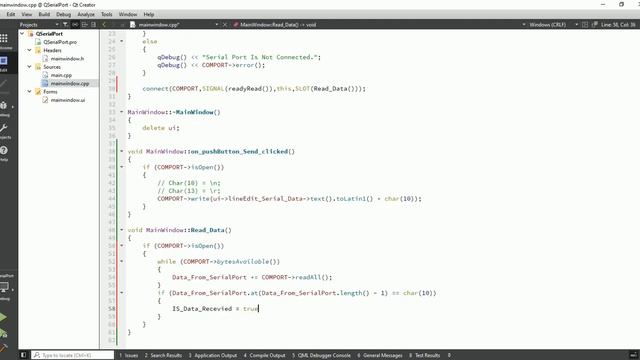Open the Welcome mode
The image size is (640, 360).
click(x=4, y=40)
